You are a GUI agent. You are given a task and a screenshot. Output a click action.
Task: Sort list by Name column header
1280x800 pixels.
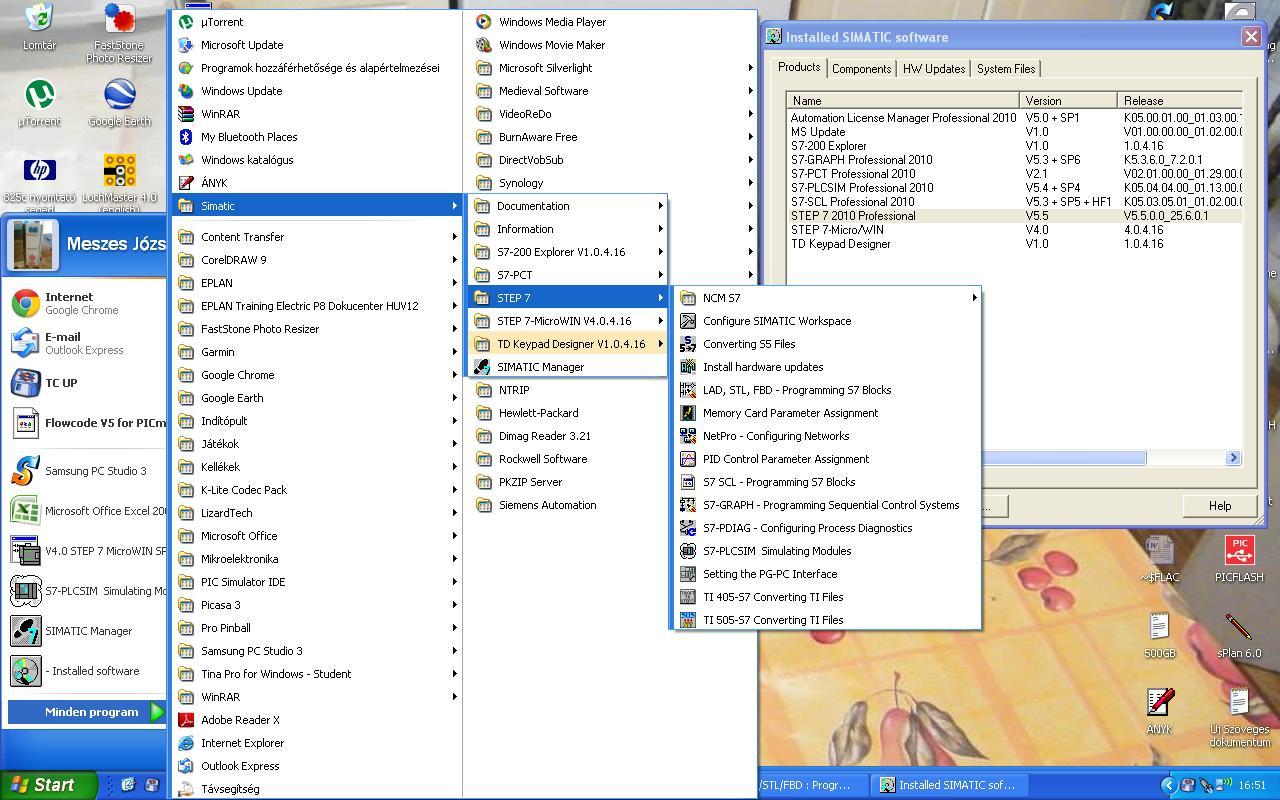(x=903, y=100)
